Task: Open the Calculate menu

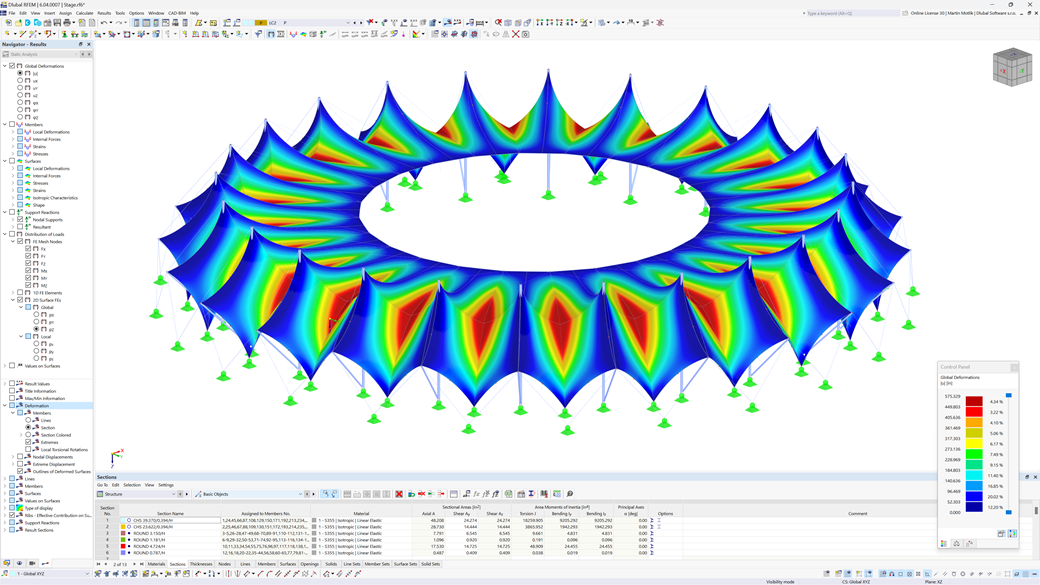Action: pos(86,13)
